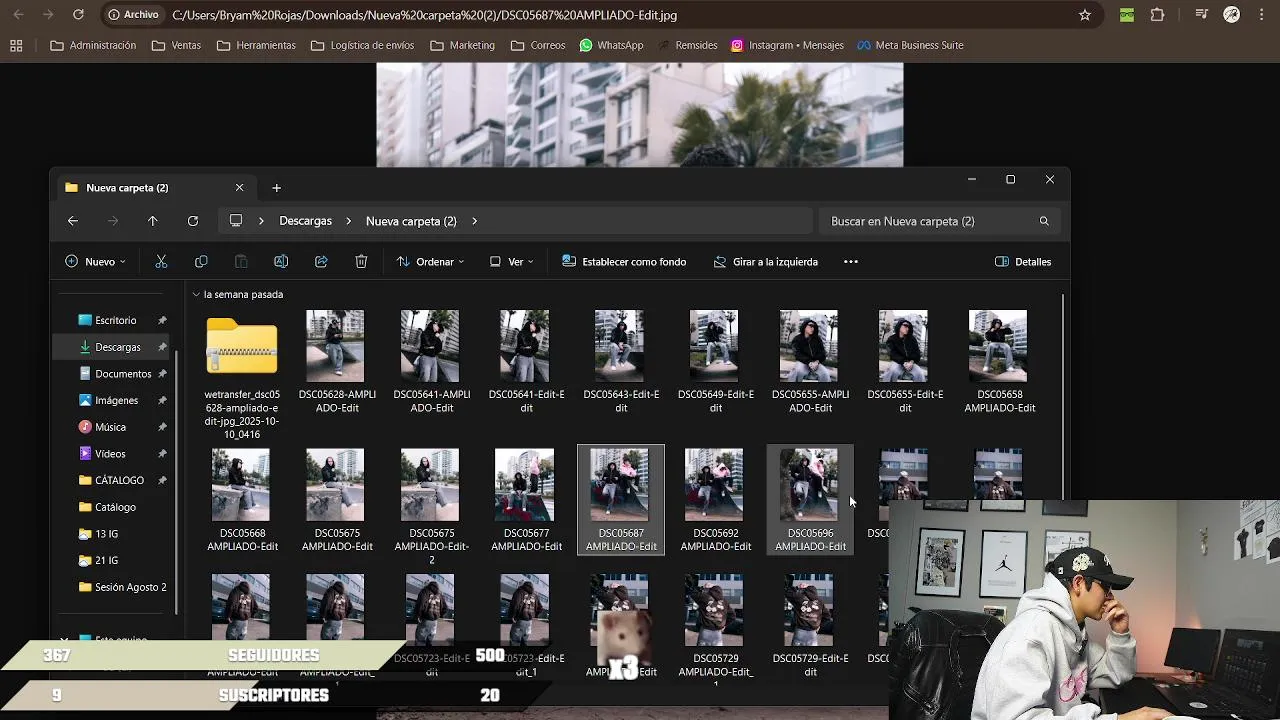Open the Meta Business Suite bookmark

tap(909, 45)
